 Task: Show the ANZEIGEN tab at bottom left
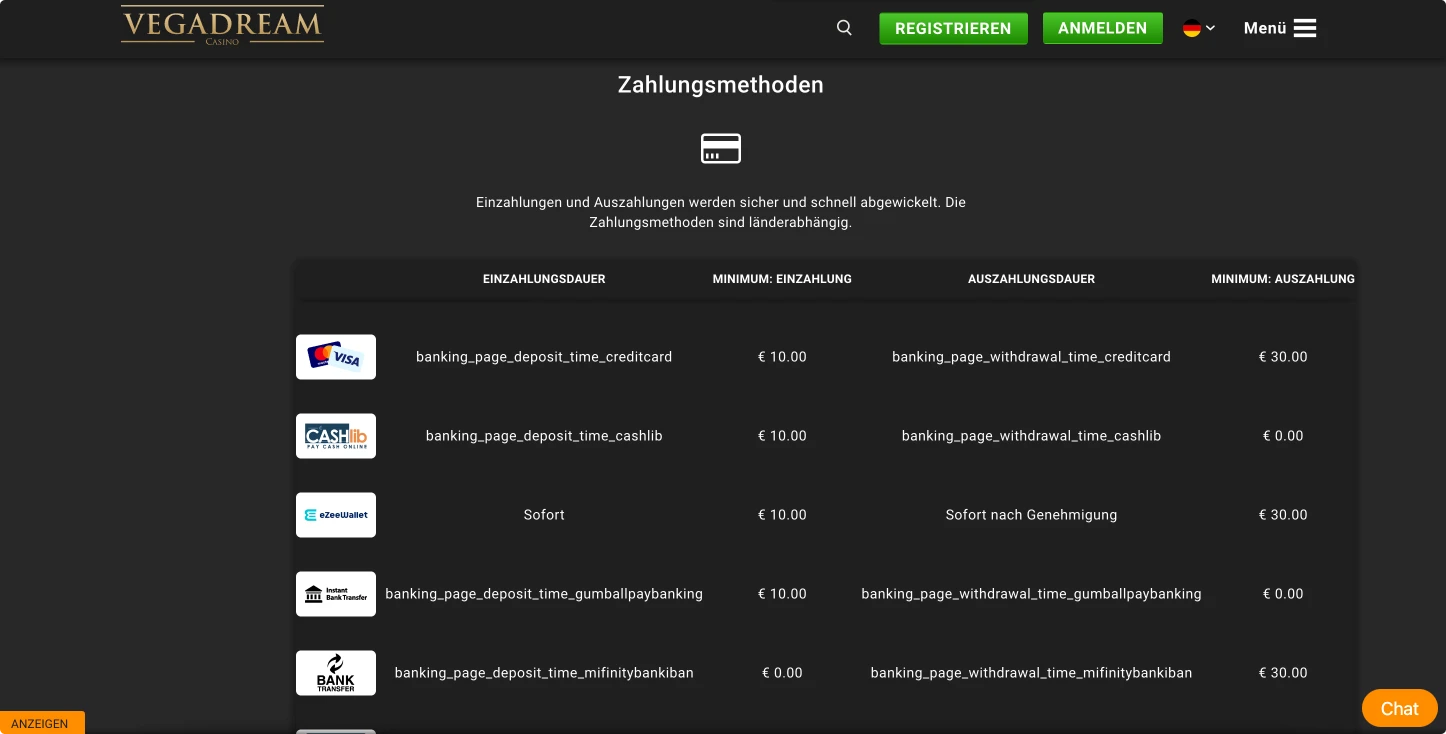41,723
